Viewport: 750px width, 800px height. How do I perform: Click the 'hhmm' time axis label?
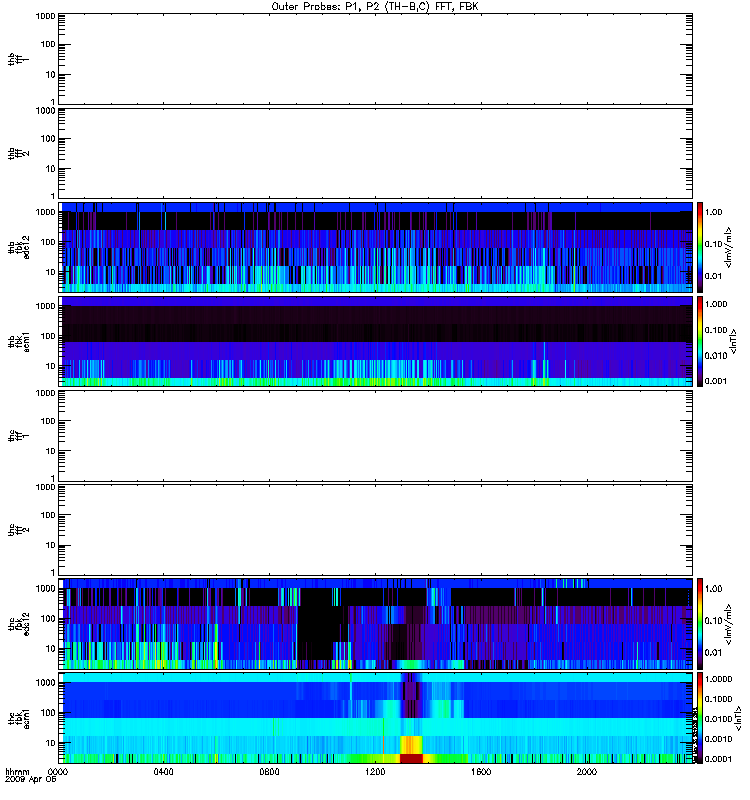point(17,772)
